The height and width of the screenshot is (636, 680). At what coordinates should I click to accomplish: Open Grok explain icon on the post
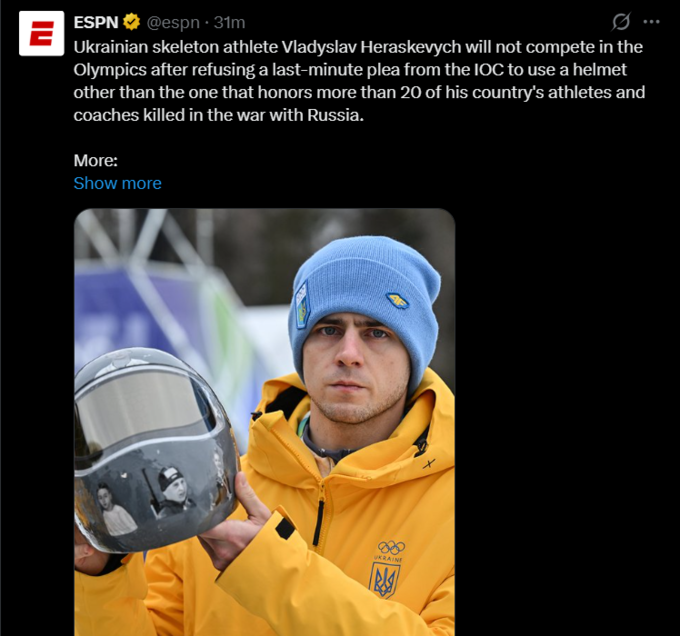(621, 22)
